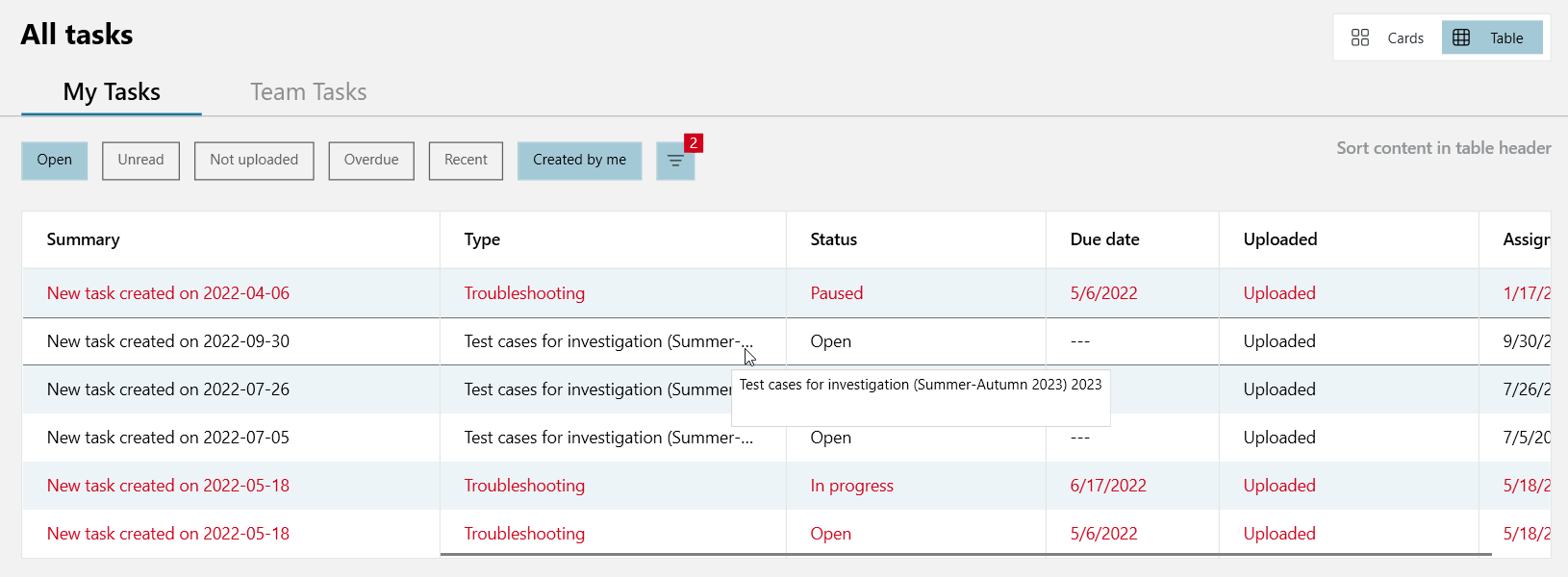
Task: Click the Cards view grid icon
Action: [x=1359, y=38]
